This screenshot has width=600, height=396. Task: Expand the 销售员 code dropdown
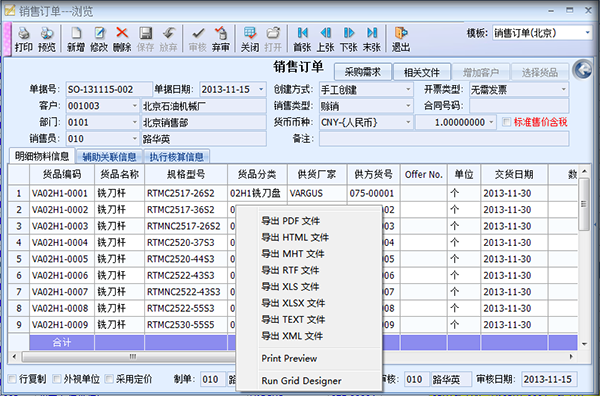135,139
